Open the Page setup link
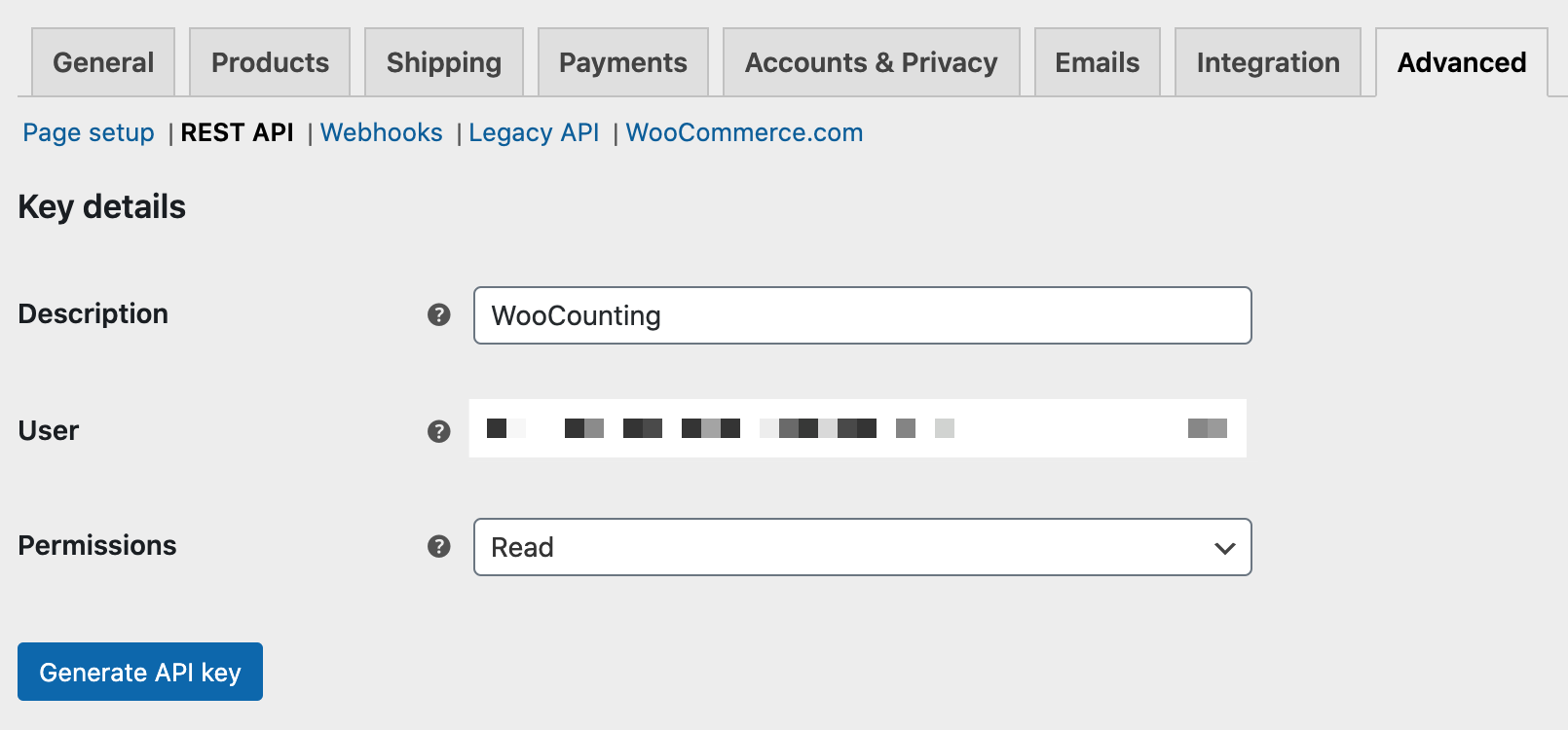This screenshot has height=730, width=1568. (89, 132)
